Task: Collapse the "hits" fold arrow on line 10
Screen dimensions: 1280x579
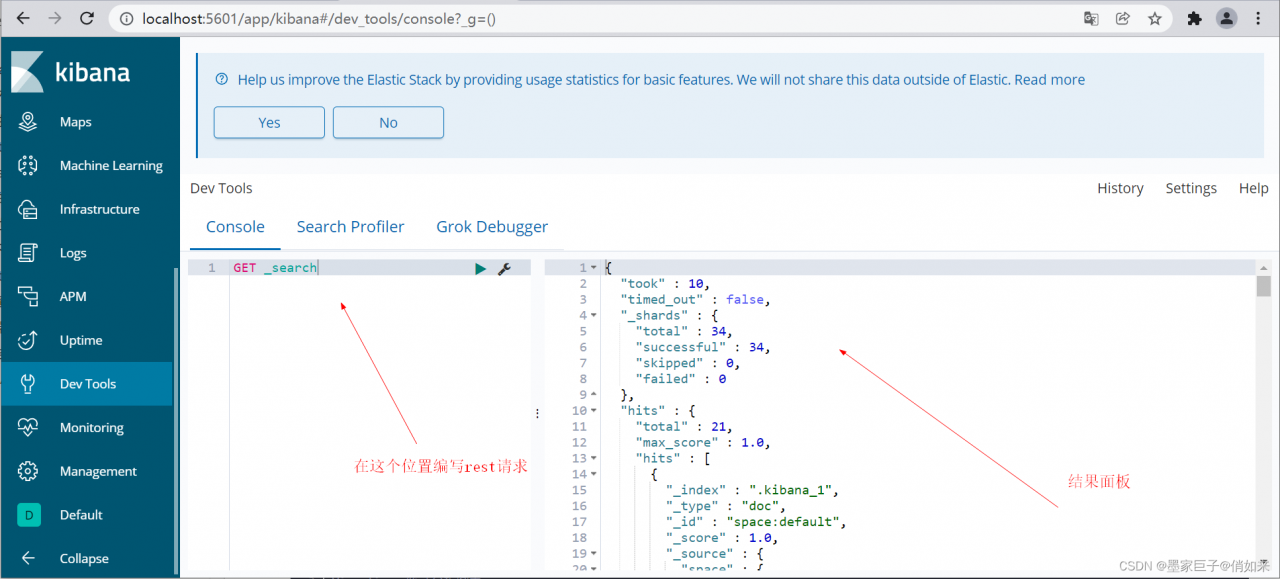Action: coord(594,411)
